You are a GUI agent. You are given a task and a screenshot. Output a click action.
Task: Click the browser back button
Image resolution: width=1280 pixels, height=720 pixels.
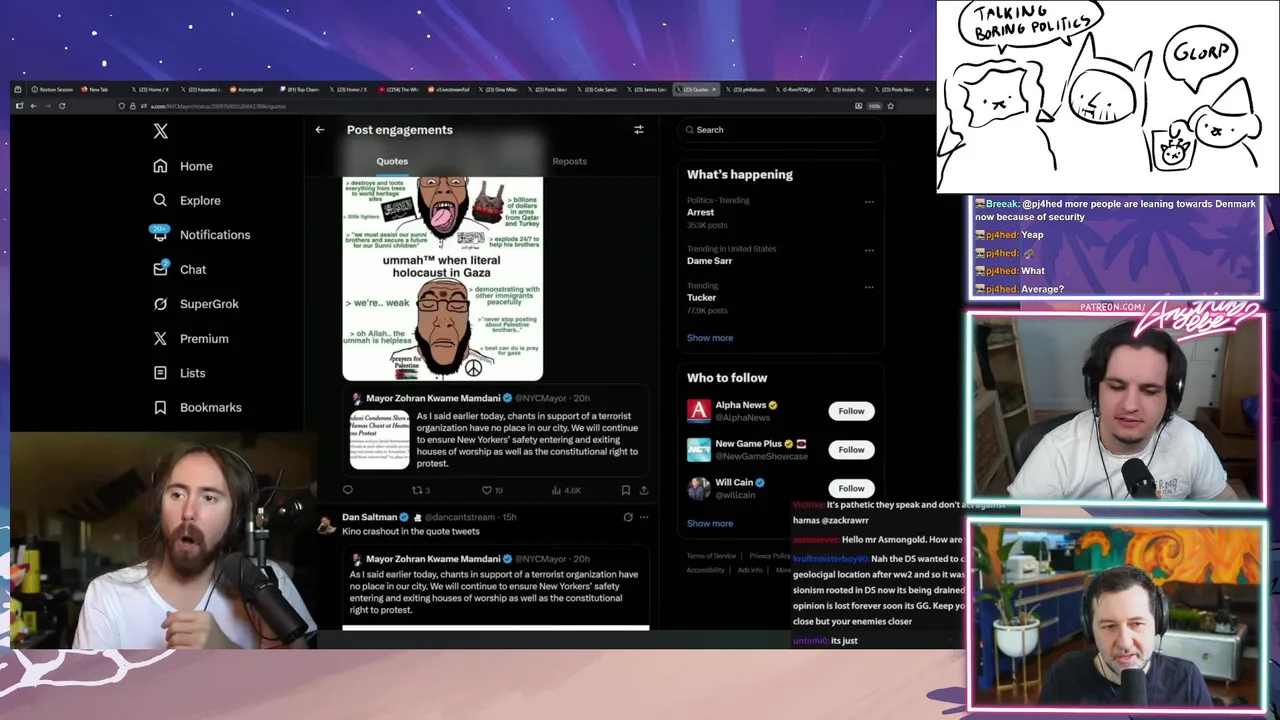pos(33,106)
